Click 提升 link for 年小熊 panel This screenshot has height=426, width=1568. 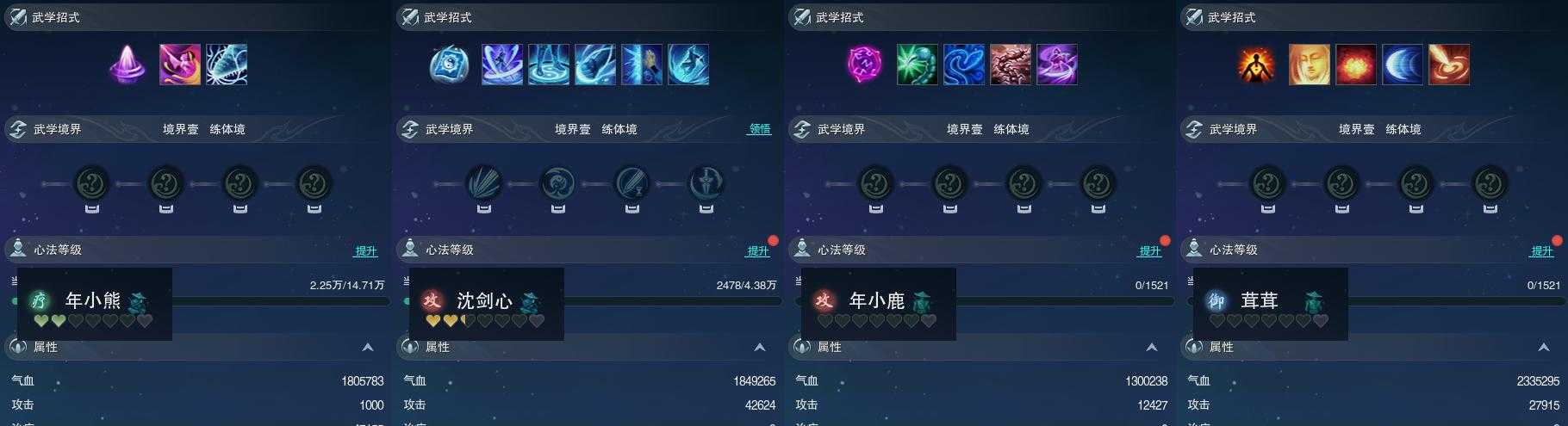point(366,251)
